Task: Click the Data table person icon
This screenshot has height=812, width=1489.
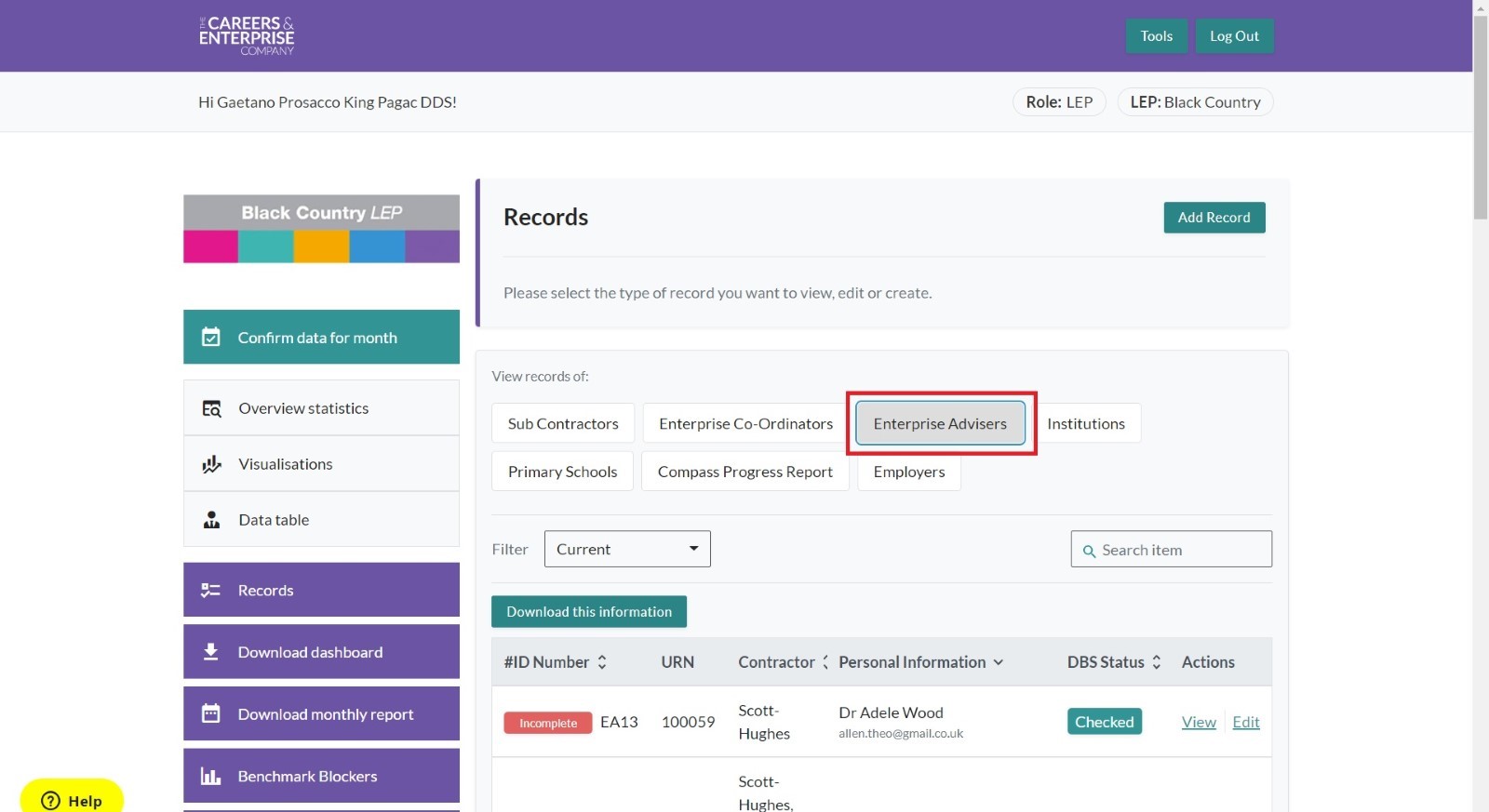Action: [x=211, y=520]
